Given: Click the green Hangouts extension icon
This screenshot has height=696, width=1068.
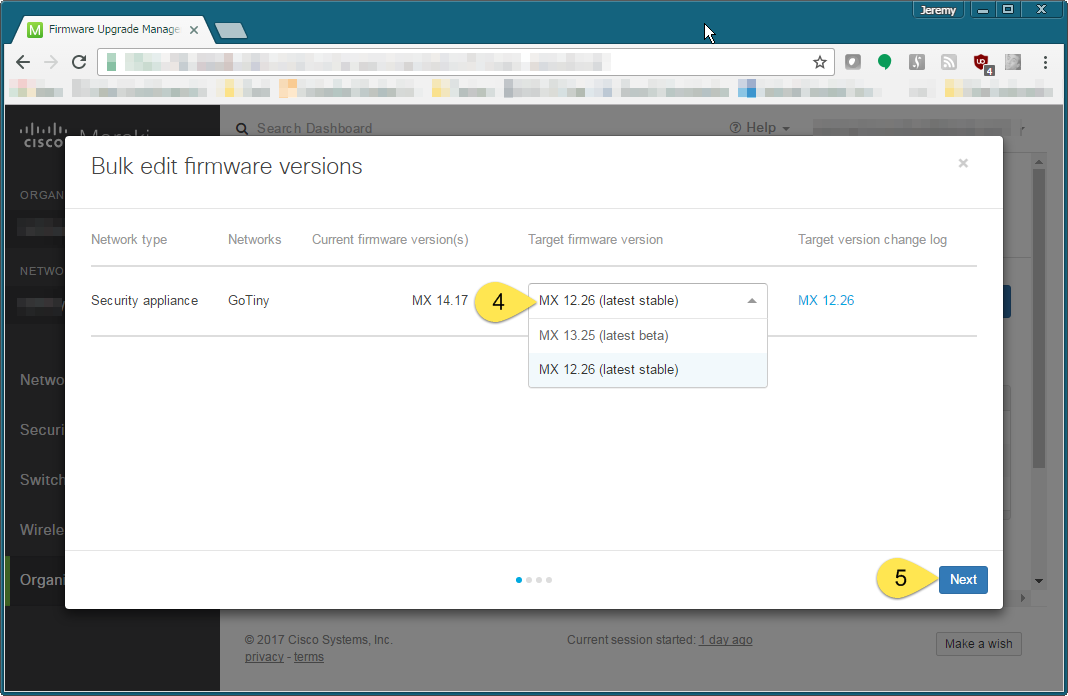Looking at the screenshot, I should pos(885,62).
